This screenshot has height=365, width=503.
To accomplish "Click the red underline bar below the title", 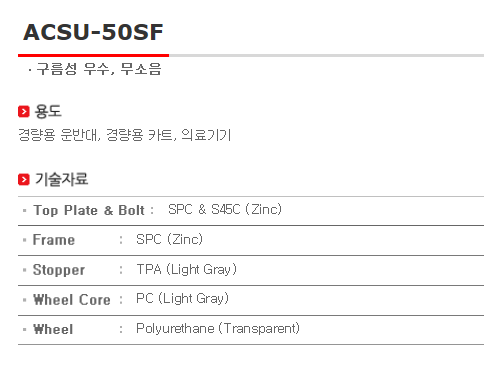I will coord(93,56).
